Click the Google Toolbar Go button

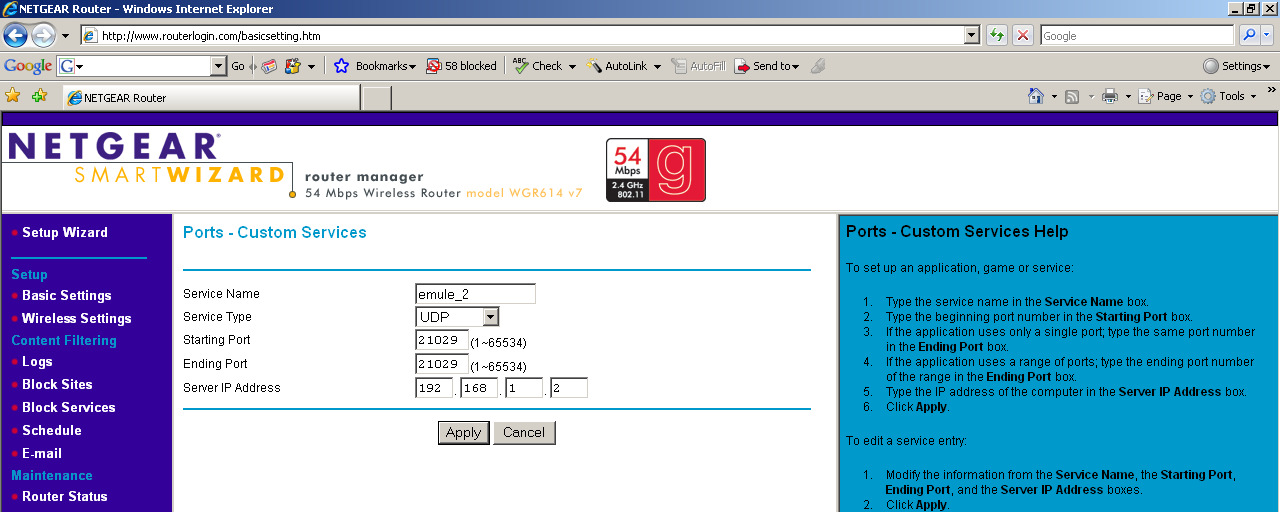click(x=238, y=66)
